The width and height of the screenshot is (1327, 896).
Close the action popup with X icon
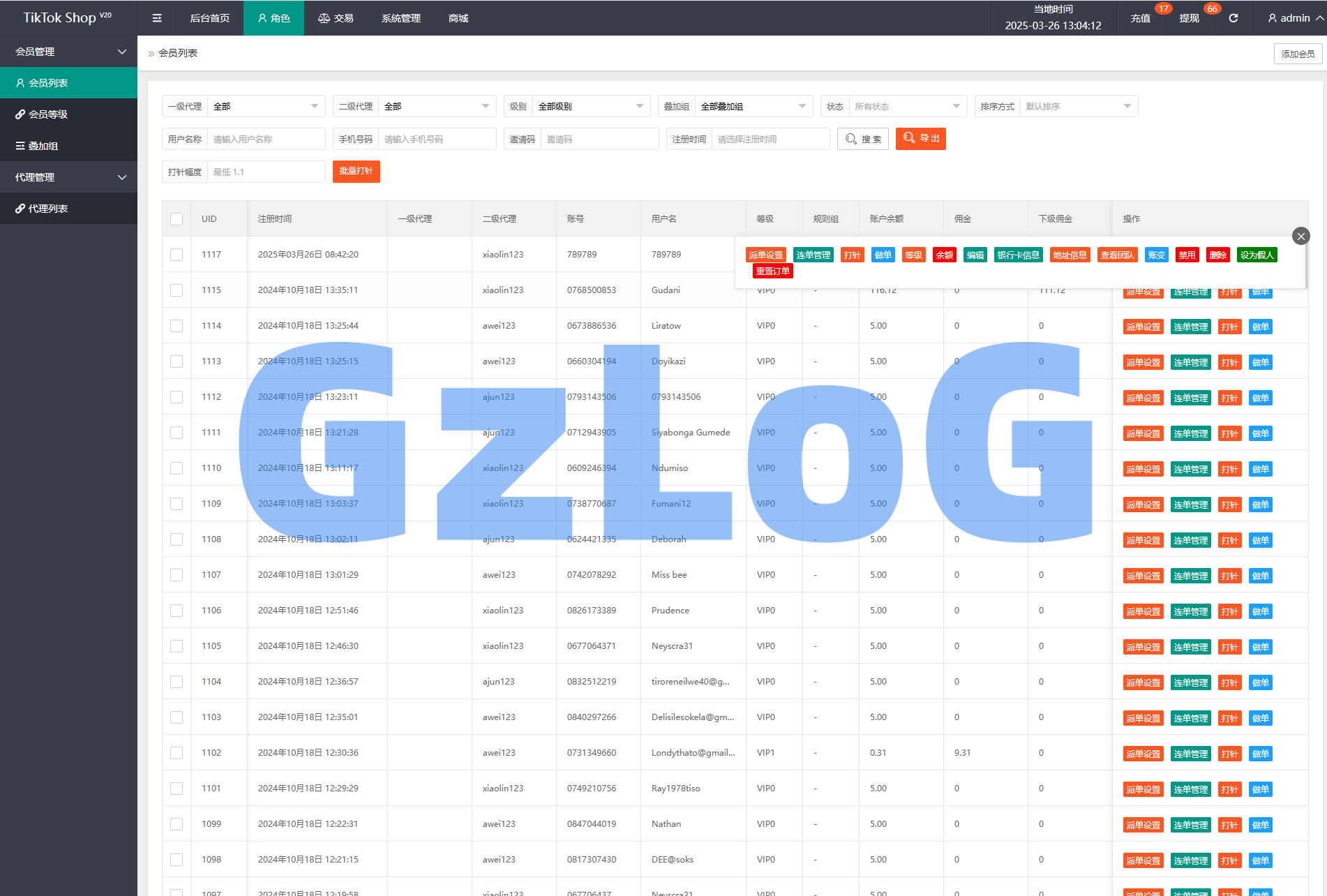point(1300,237)
